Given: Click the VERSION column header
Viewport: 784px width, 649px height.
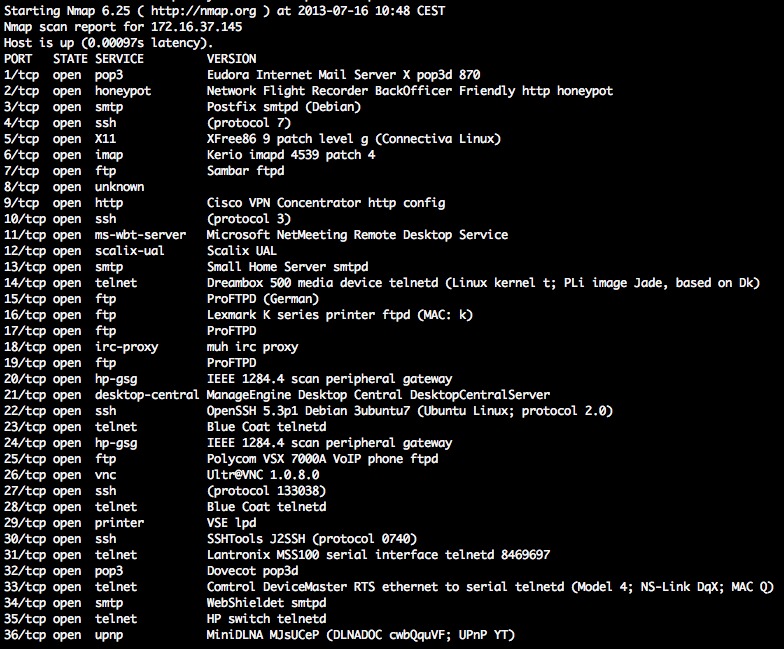Looking at the screenshot, I should tap(232, 59).
